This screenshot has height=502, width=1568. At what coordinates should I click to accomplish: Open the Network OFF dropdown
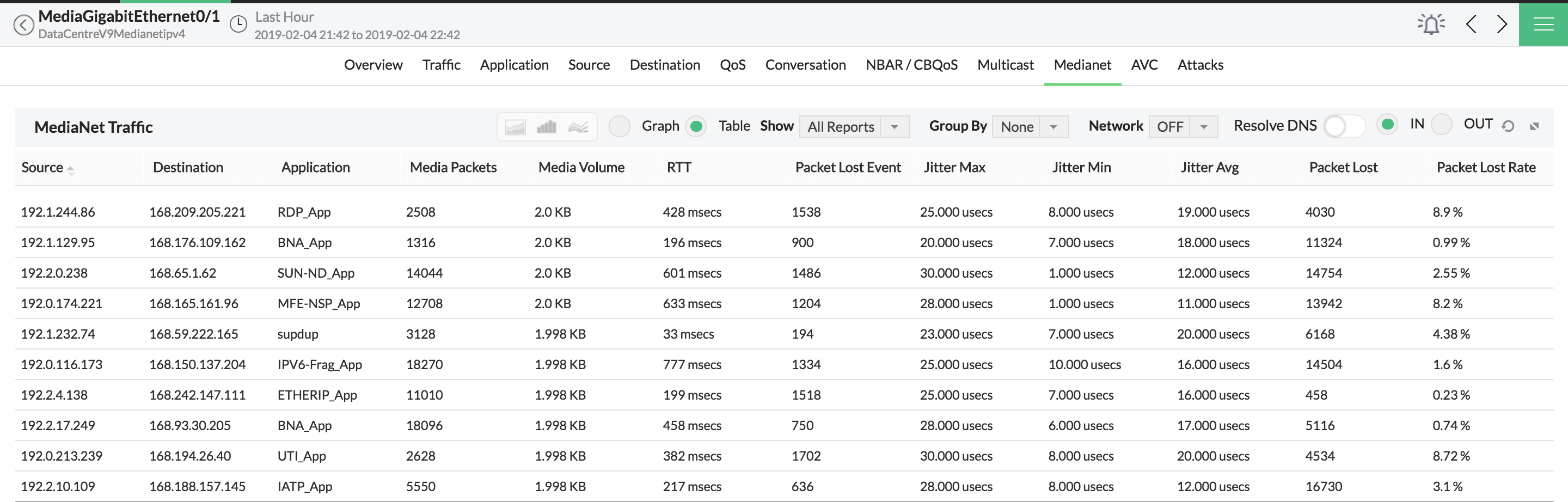coord(1183,126)
